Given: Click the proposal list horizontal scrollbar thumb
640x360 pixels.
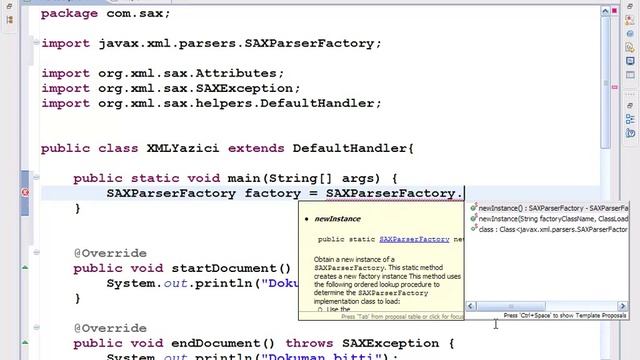Looking at the screenshot, I should tap(511, 306).
